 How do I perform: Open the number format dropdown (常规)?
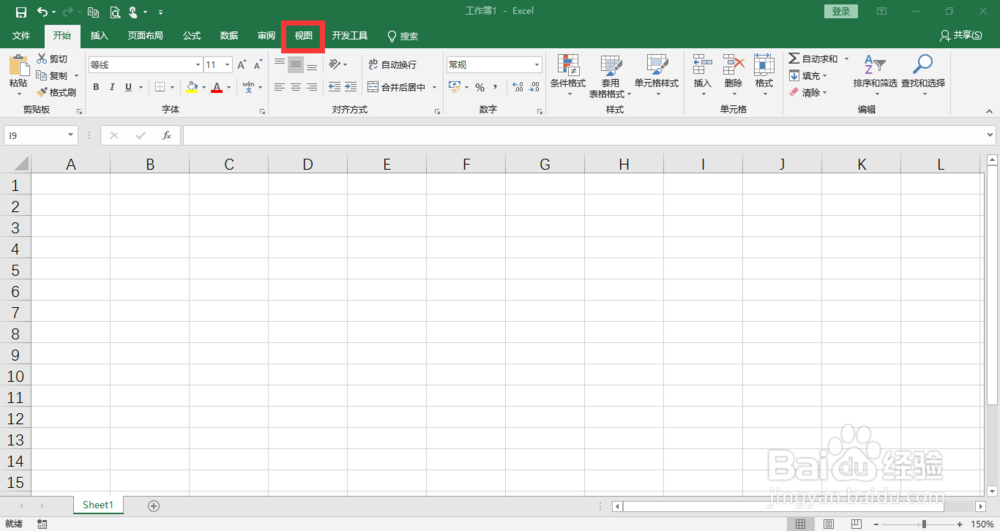tap(536, 64)
